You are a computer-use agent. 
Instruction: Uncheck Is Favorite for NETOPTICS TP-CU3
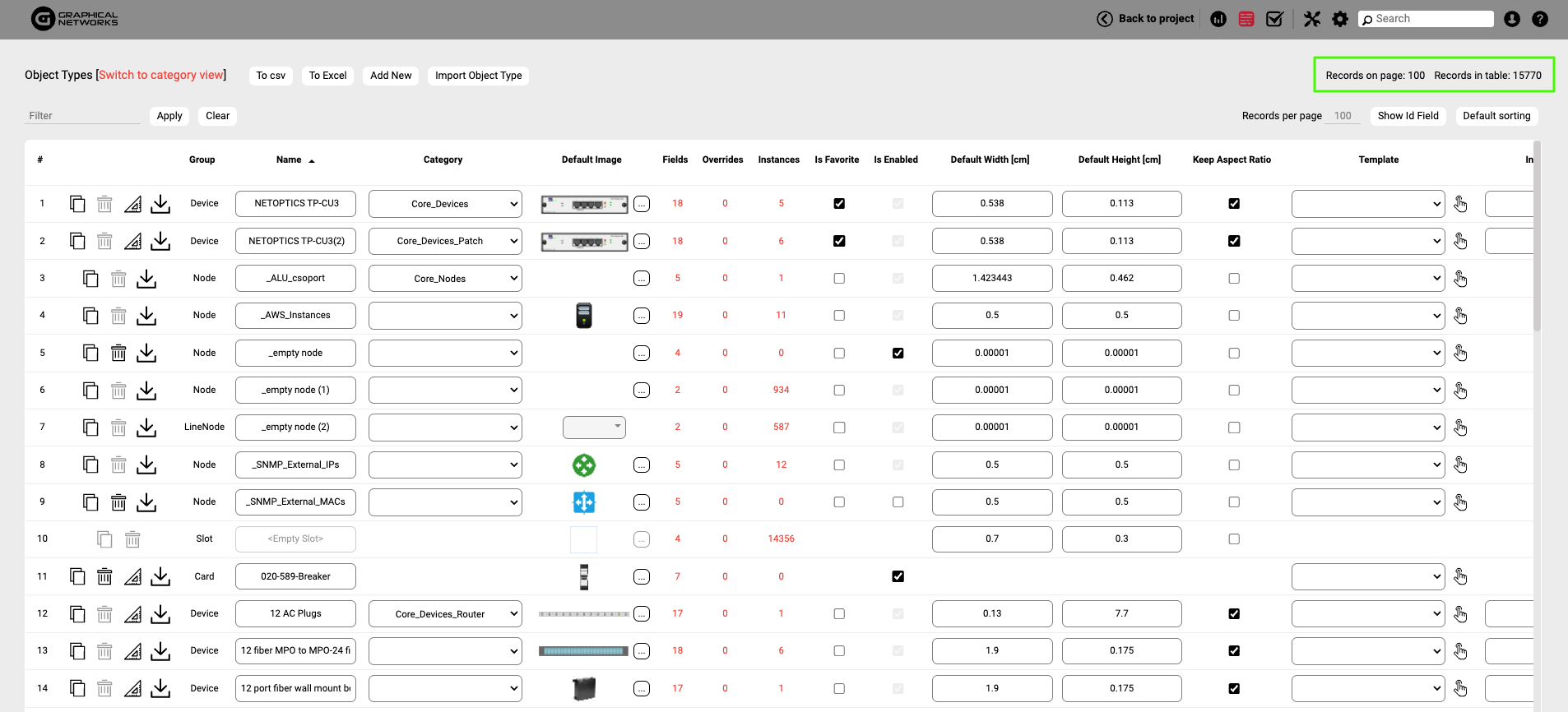(838, 204)
